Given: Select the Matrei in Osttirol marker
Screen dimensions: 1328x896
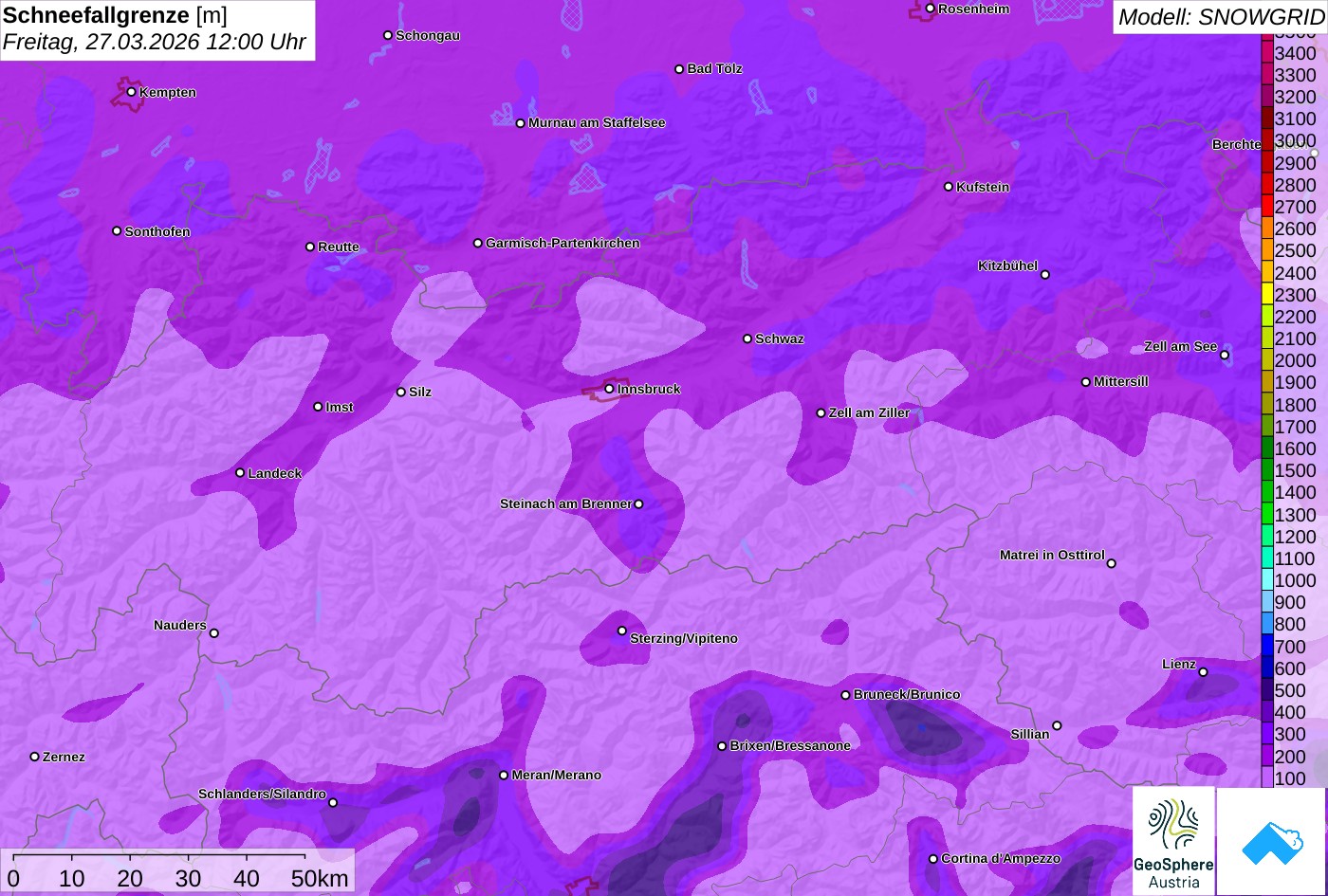Looking at the screenshot, I should click(1112, 563).
